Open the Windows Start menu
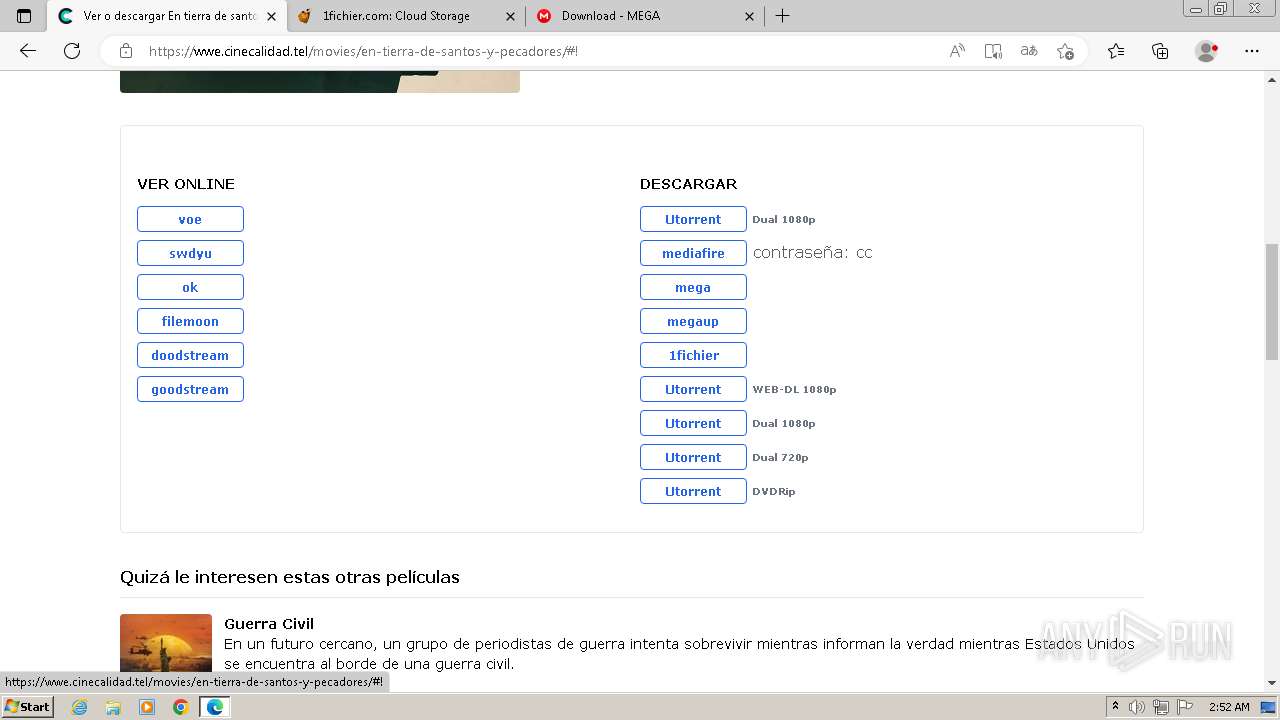This screenshot has height=720, width=1280. pos(27,707)
